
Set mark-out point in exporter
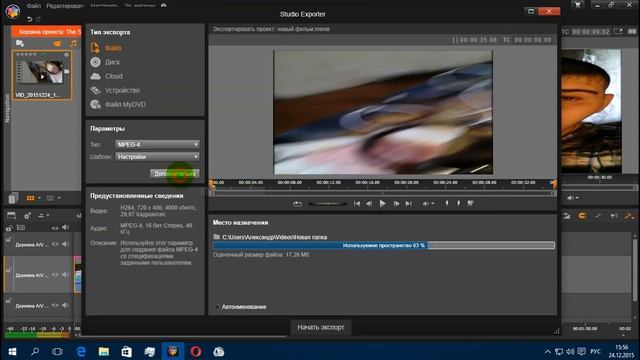click(459, 203)
